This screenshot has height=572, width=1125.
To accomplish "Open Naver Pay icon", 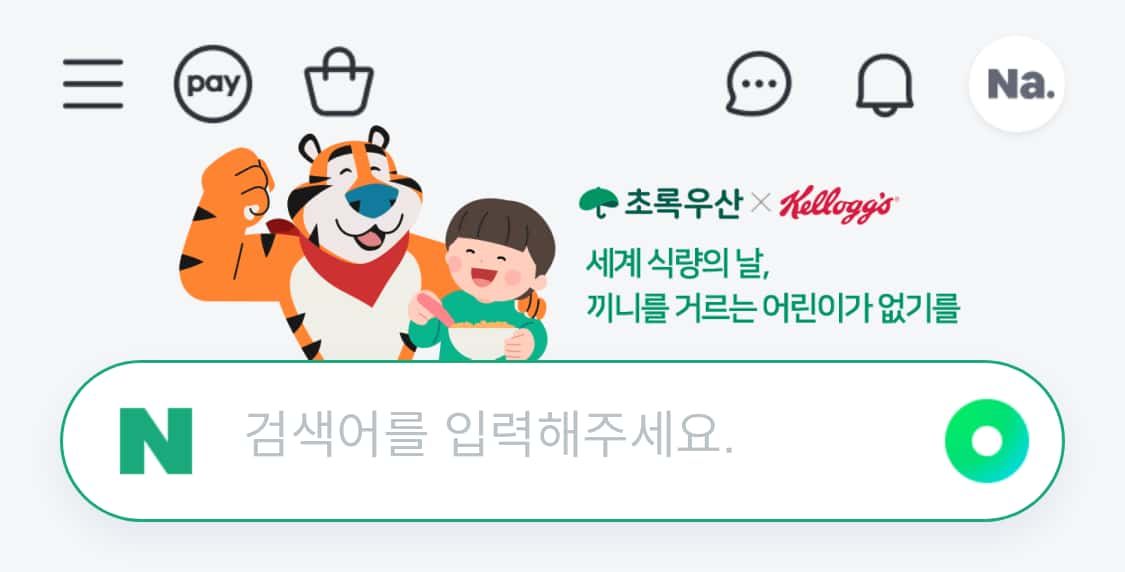I will pyautogui.click(x=213, y=84).
